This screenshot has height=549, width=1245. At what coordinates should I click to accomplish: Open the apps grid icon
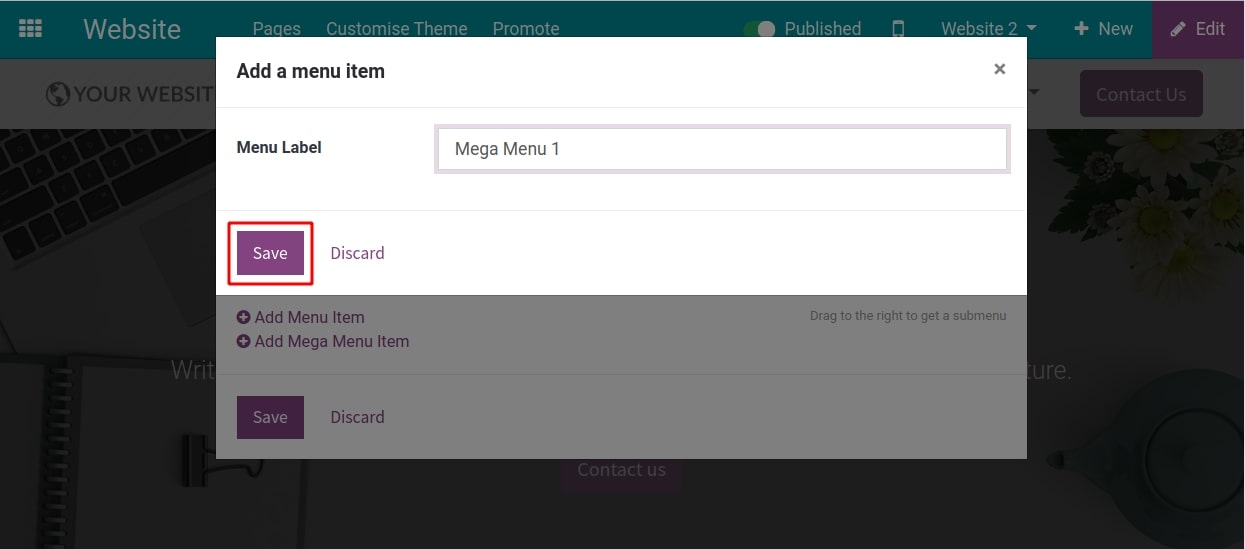pos(30,29)
